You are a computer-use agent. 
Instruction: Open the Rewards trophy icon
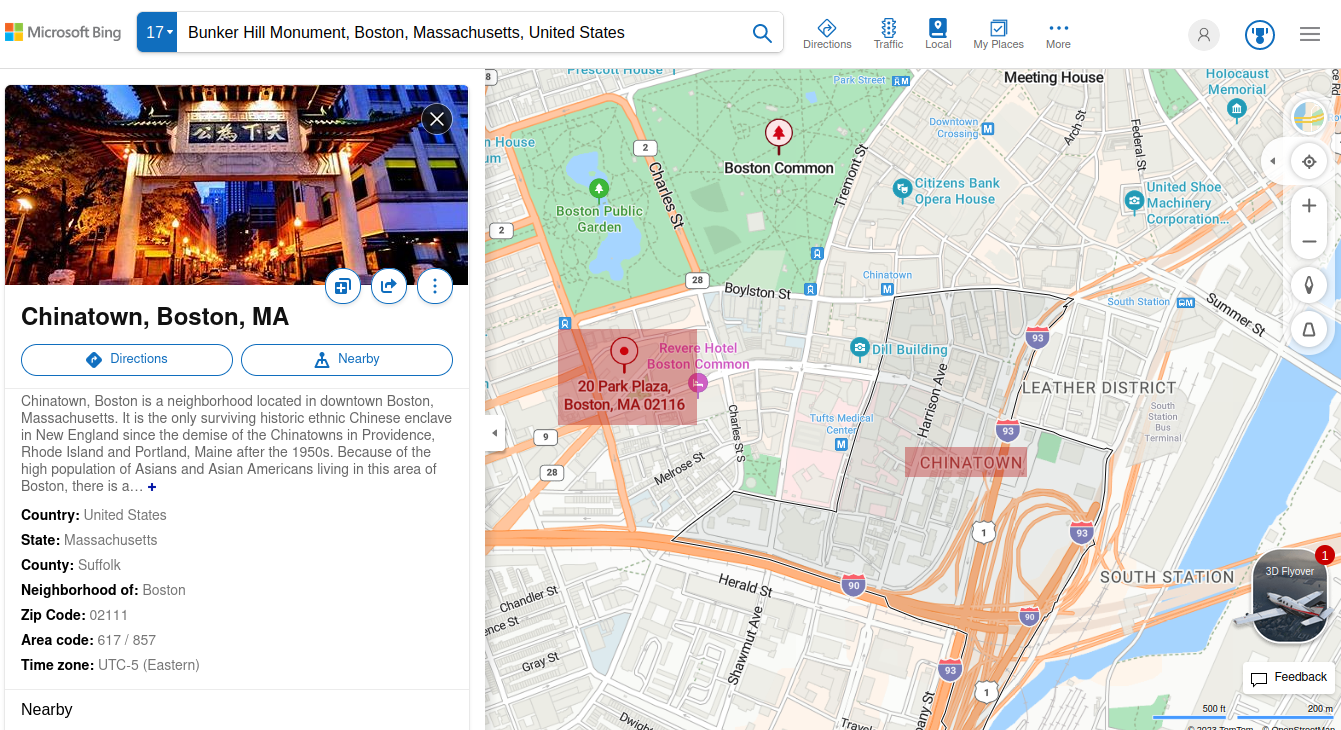click(x=1260, y=35)
